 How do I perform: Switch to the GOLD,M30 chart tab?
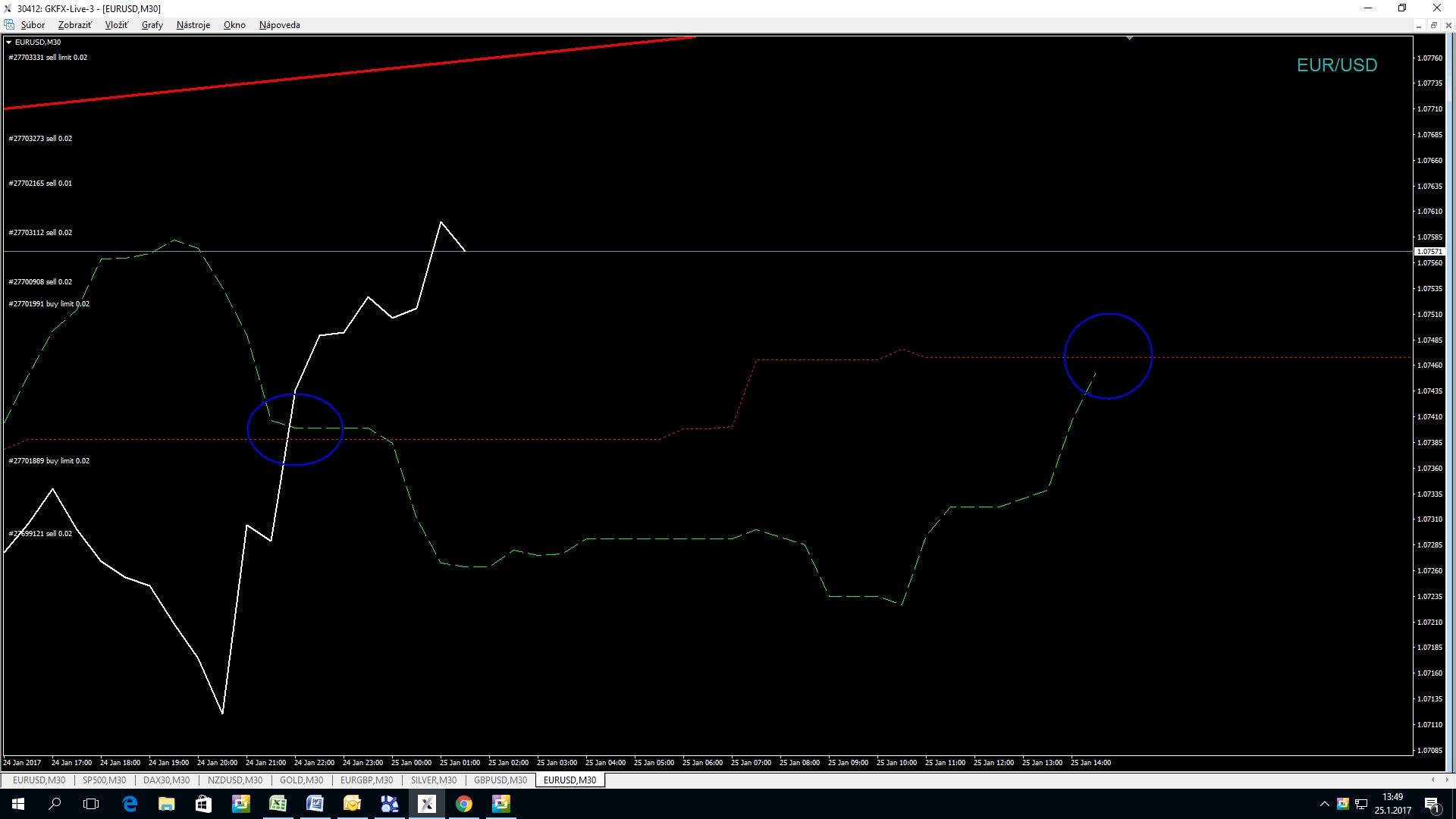(301, 780)
